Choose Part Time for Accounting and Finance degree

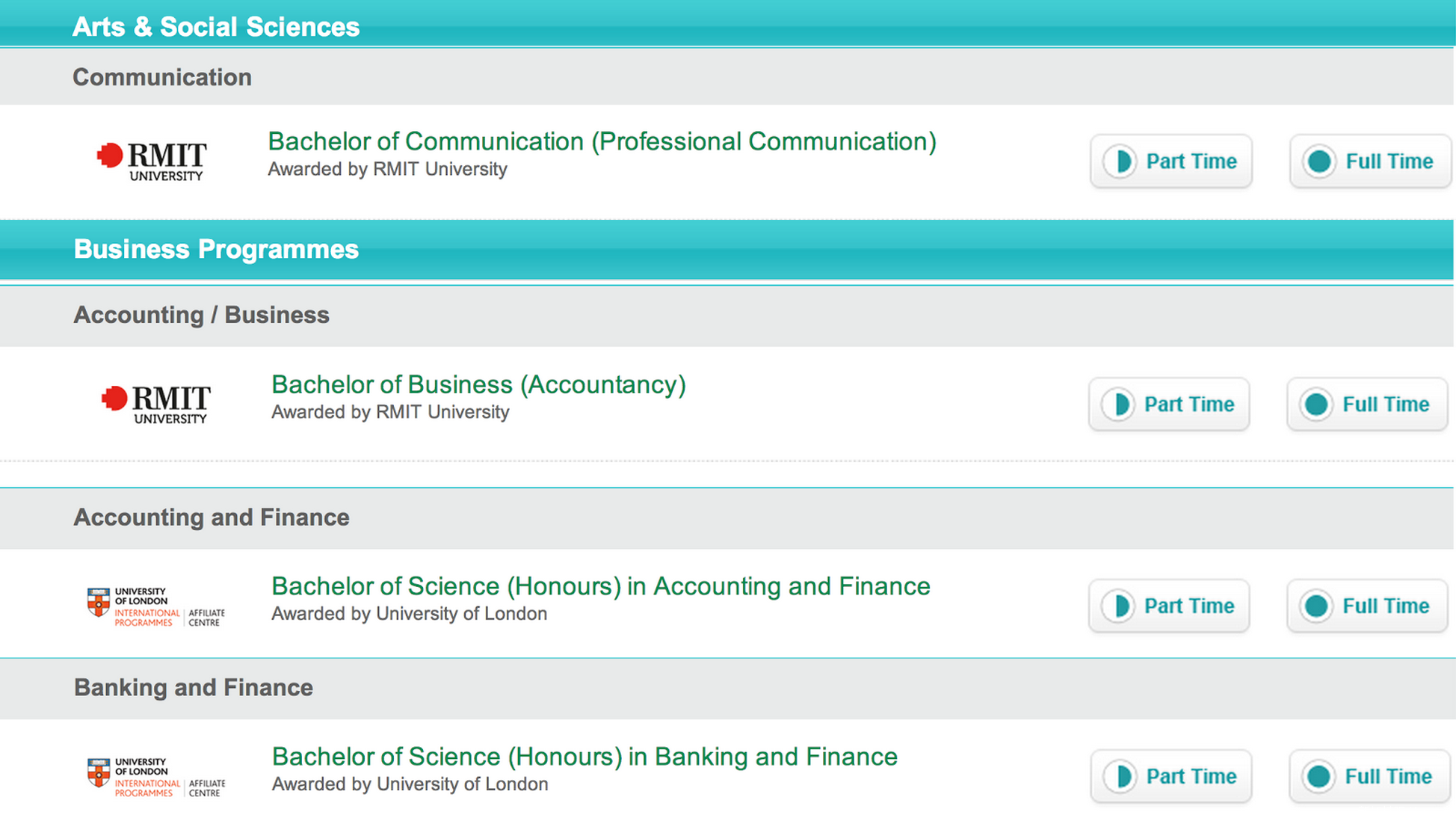point(1169,606)
